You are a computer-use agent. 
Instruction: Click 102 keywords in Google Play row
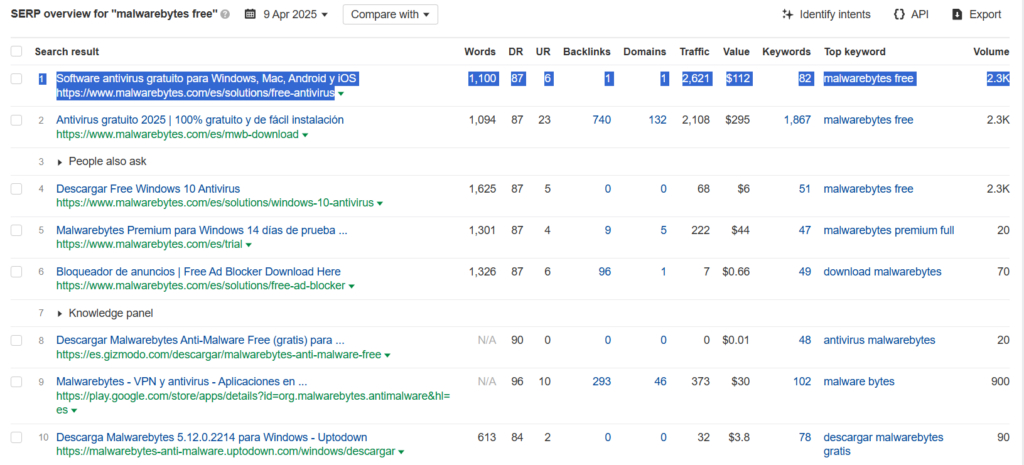point(802,381)
